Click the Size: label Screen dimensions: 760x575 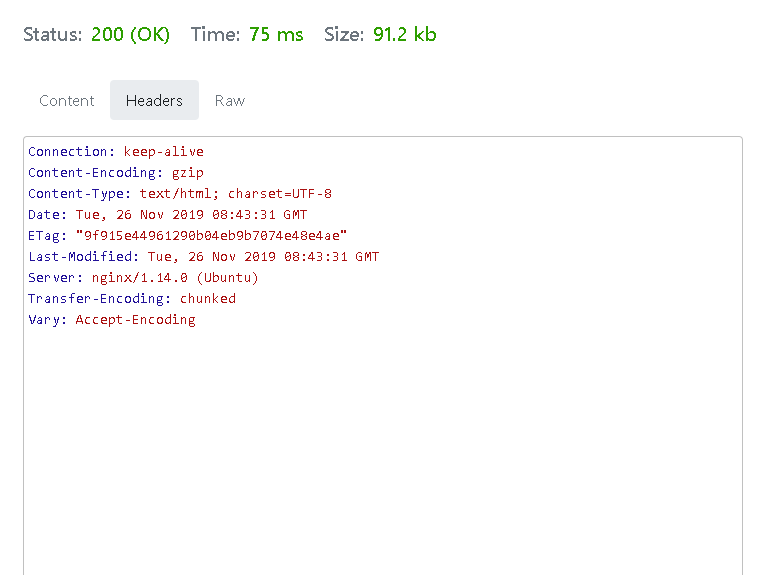[x=344, y=34]
